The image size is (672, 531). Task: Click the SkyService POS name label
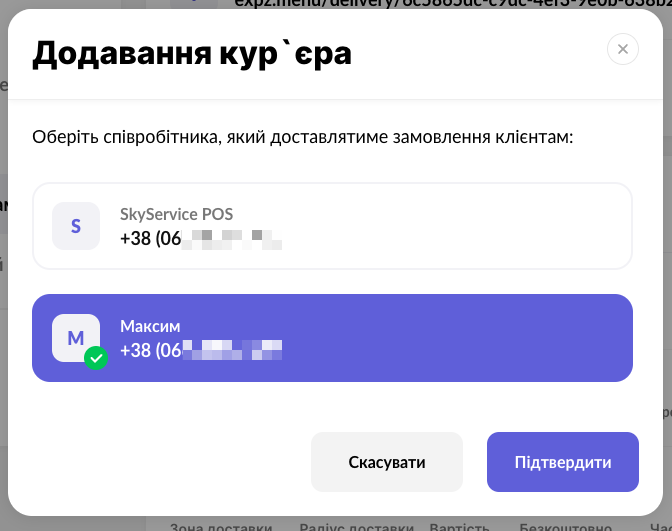pos(176,214)
